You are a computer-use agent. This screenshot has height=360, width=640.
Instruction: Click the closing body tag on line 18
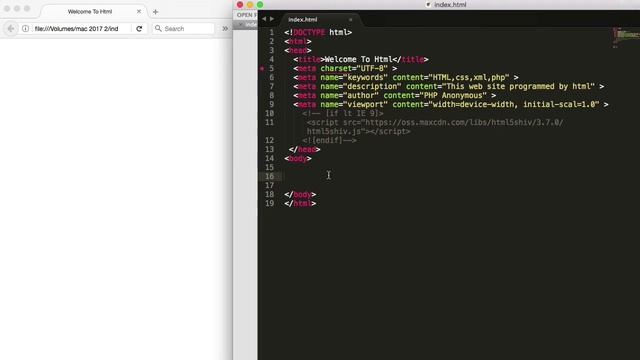click(300, 195)
